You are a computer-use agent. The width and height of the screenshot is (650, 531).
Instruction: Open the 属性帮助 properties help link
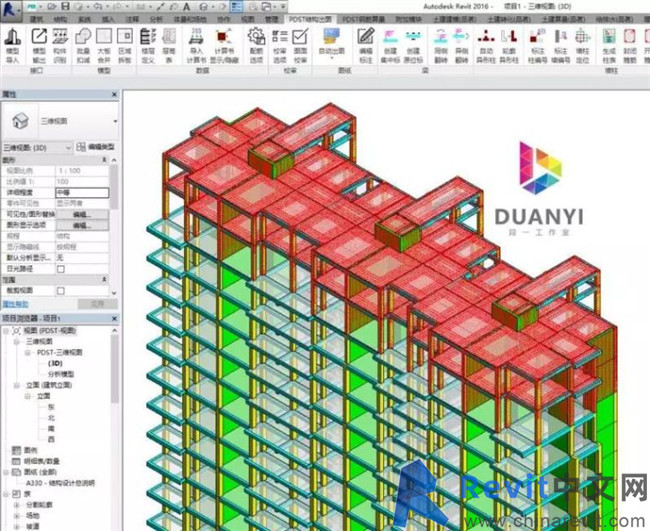tap(15, 304)
